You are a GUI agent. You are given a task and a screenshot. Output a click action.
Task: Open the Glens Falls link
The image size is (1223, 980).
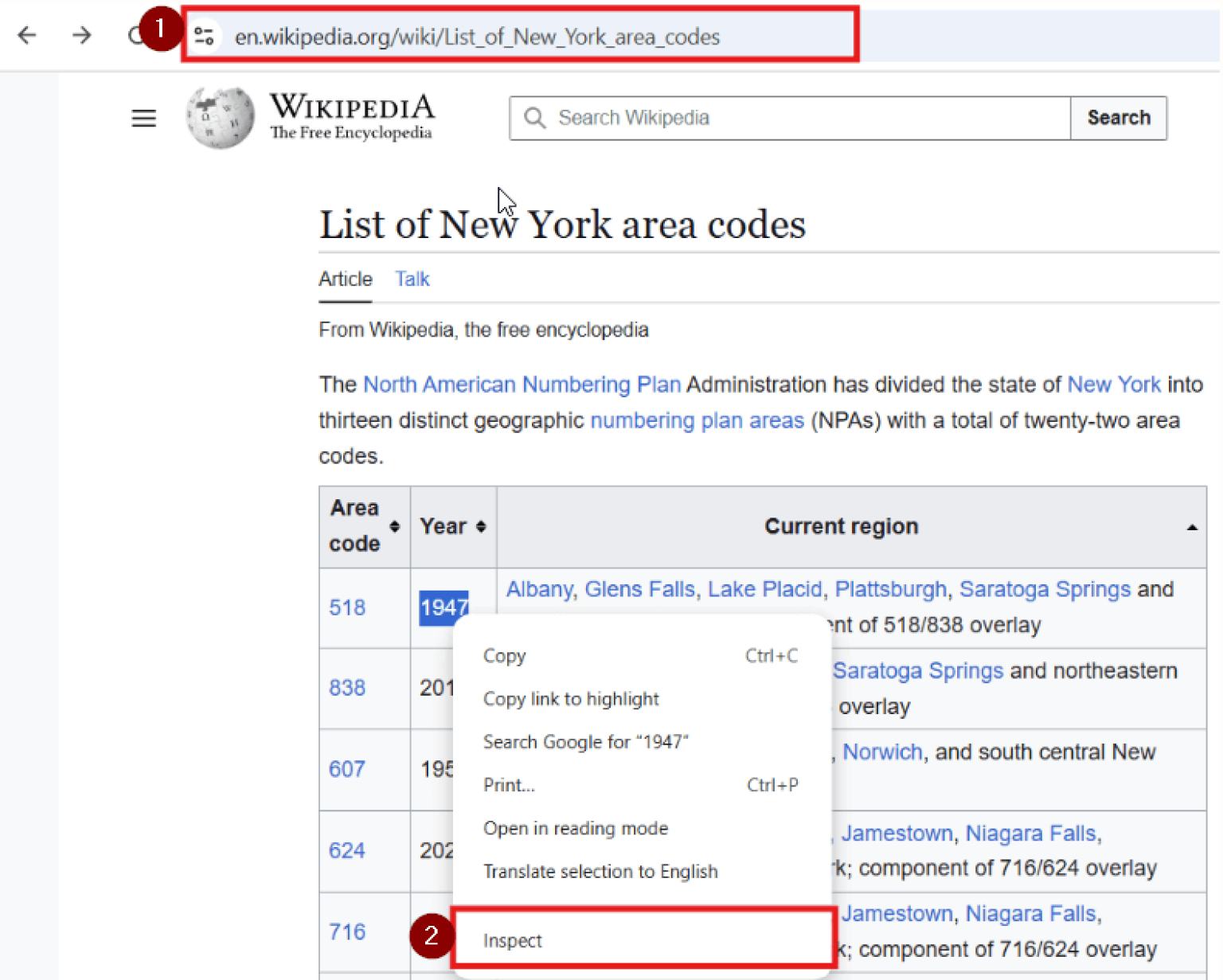[x=639, y=589]
